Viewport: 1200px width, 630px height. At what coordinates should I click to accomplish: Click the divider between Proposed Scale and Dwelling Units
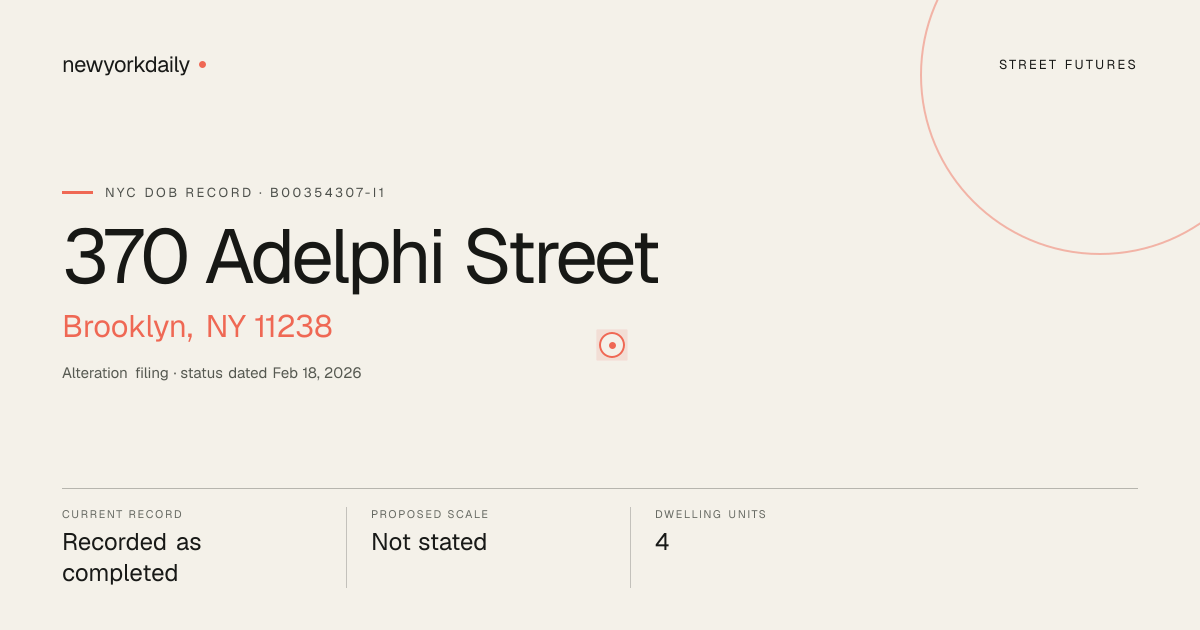(x=630, y=547)
